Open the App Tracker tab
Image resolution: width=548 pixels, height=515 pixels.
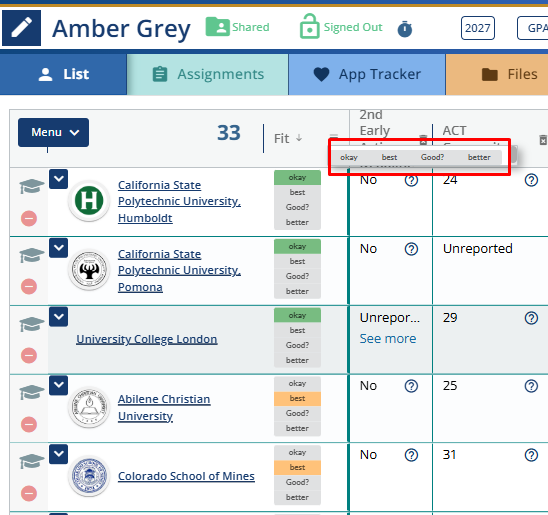367,74
